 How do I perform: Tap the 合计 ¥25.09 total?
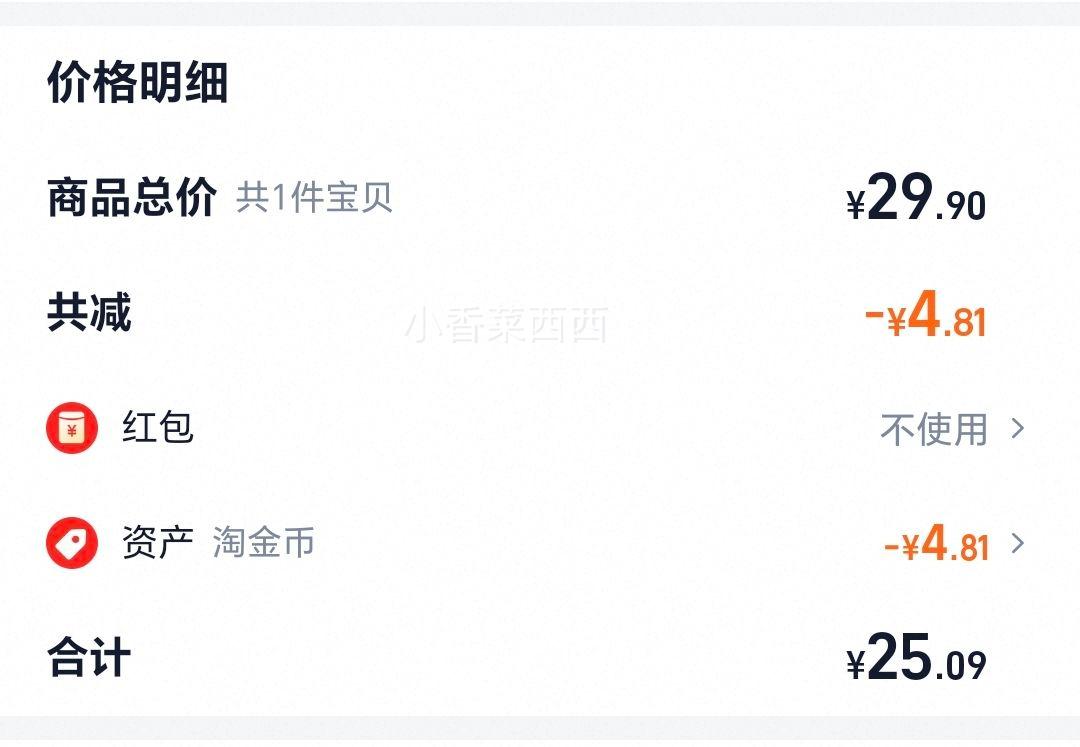pos(916,657)
